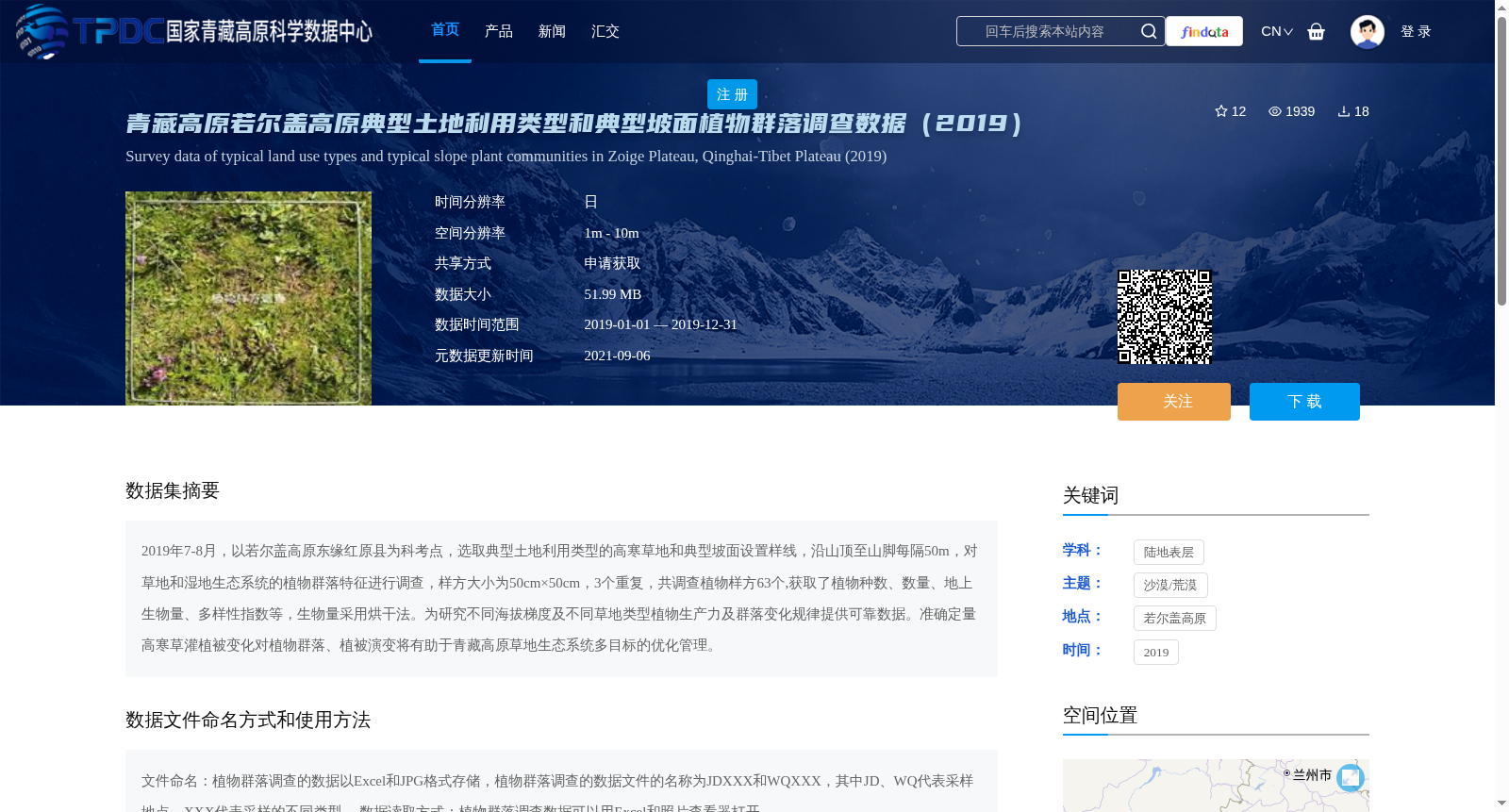Click the TPDC logo in header
Viewport: 1509px width, 812px height.
[194, 31]
